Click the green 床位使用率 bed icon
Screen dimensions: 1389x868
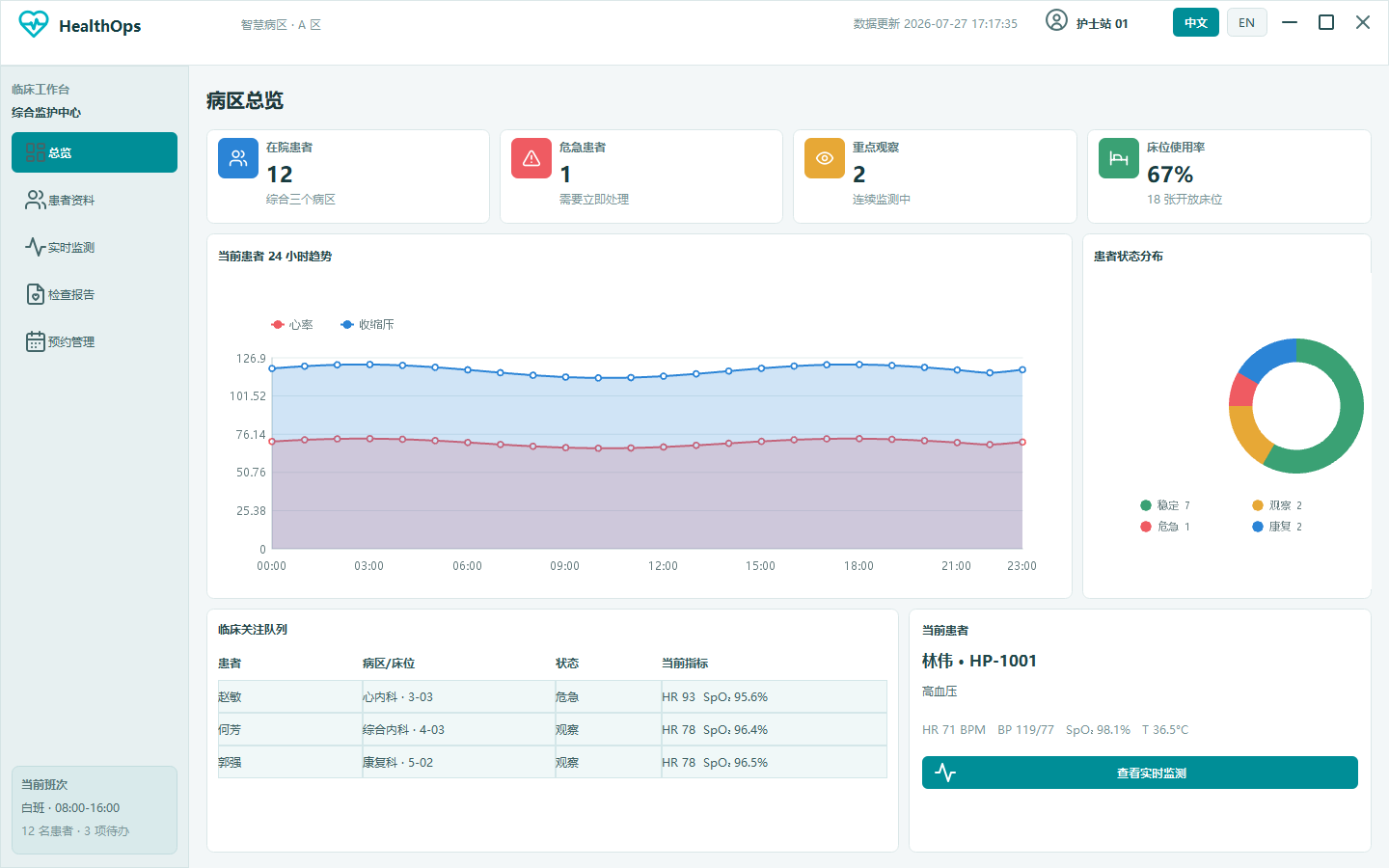[1118, 158]
